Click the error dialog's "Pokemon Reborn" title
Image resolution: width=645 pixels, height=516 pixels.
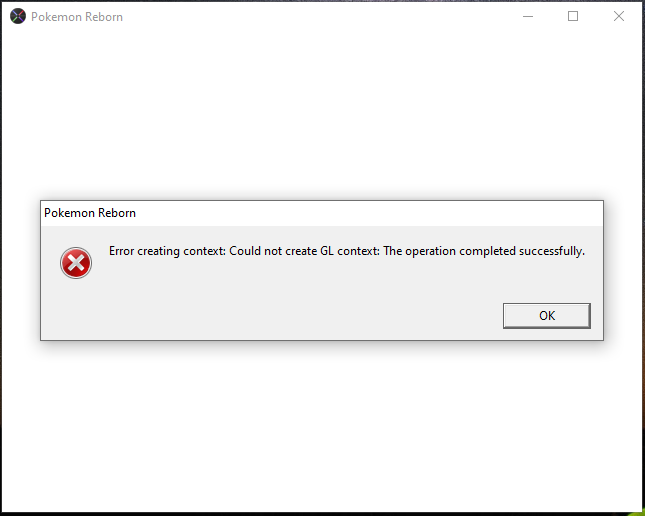[90, 213]
